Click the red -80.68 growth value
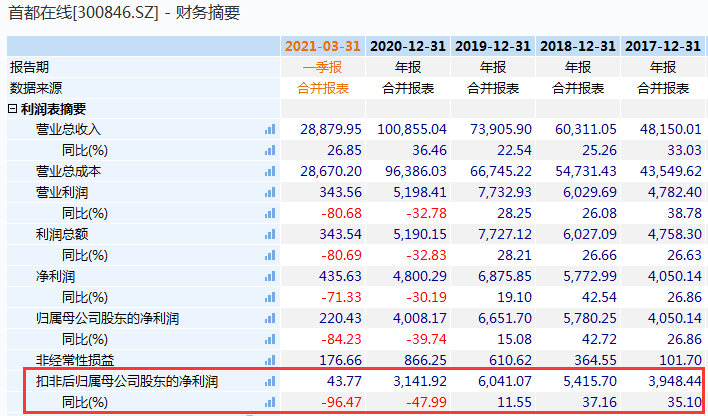The height and width of the screenshot is (416, 708). pos(341,213)
